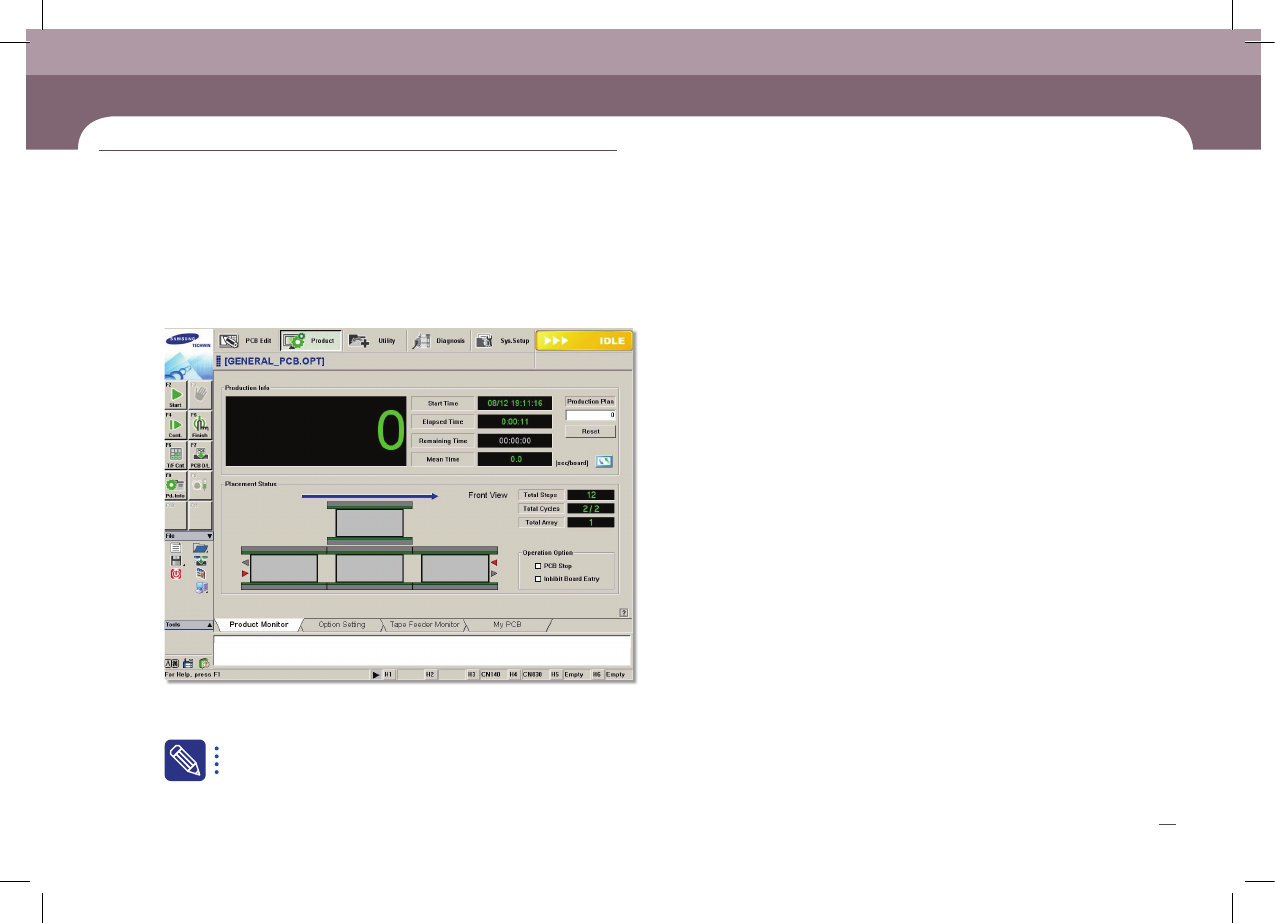Click the F4 Cont. button
The height and width of the screenshot is (923, 1275).
pyautogui.click(x=176, y=425)
